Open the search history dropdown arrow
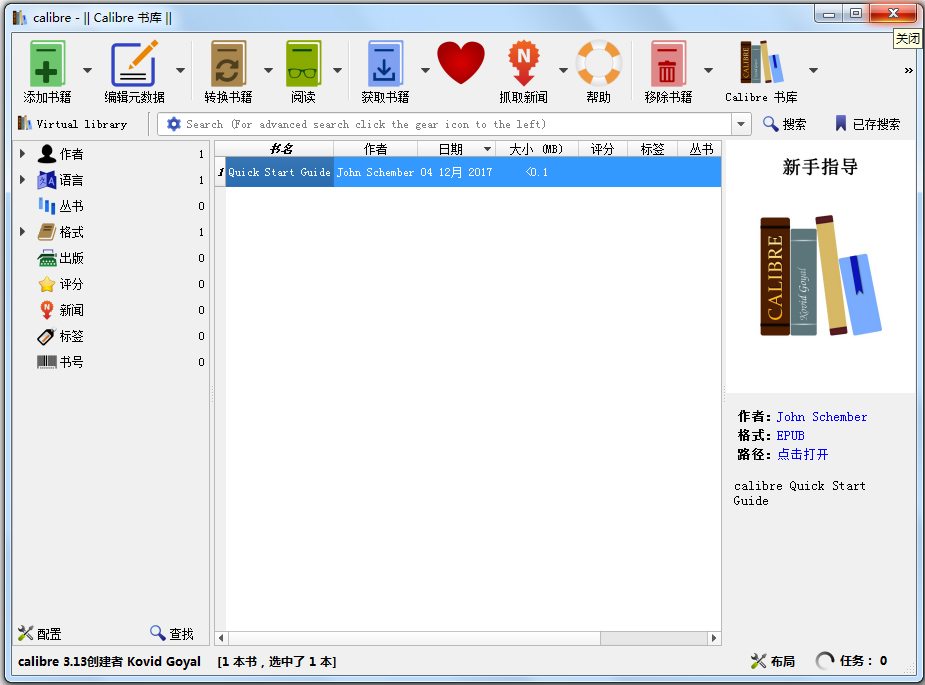925x685 pixels. [x=741, y=124]
